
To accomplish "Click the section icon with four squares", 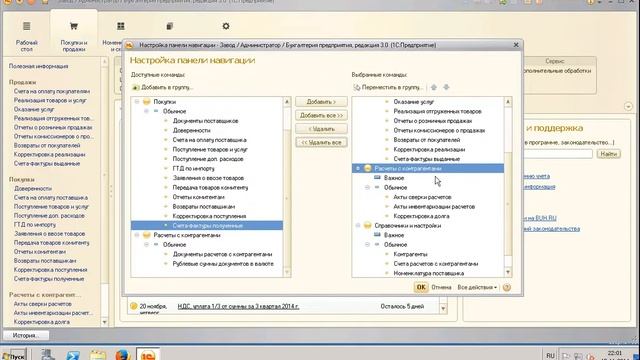I will point(121,26).
